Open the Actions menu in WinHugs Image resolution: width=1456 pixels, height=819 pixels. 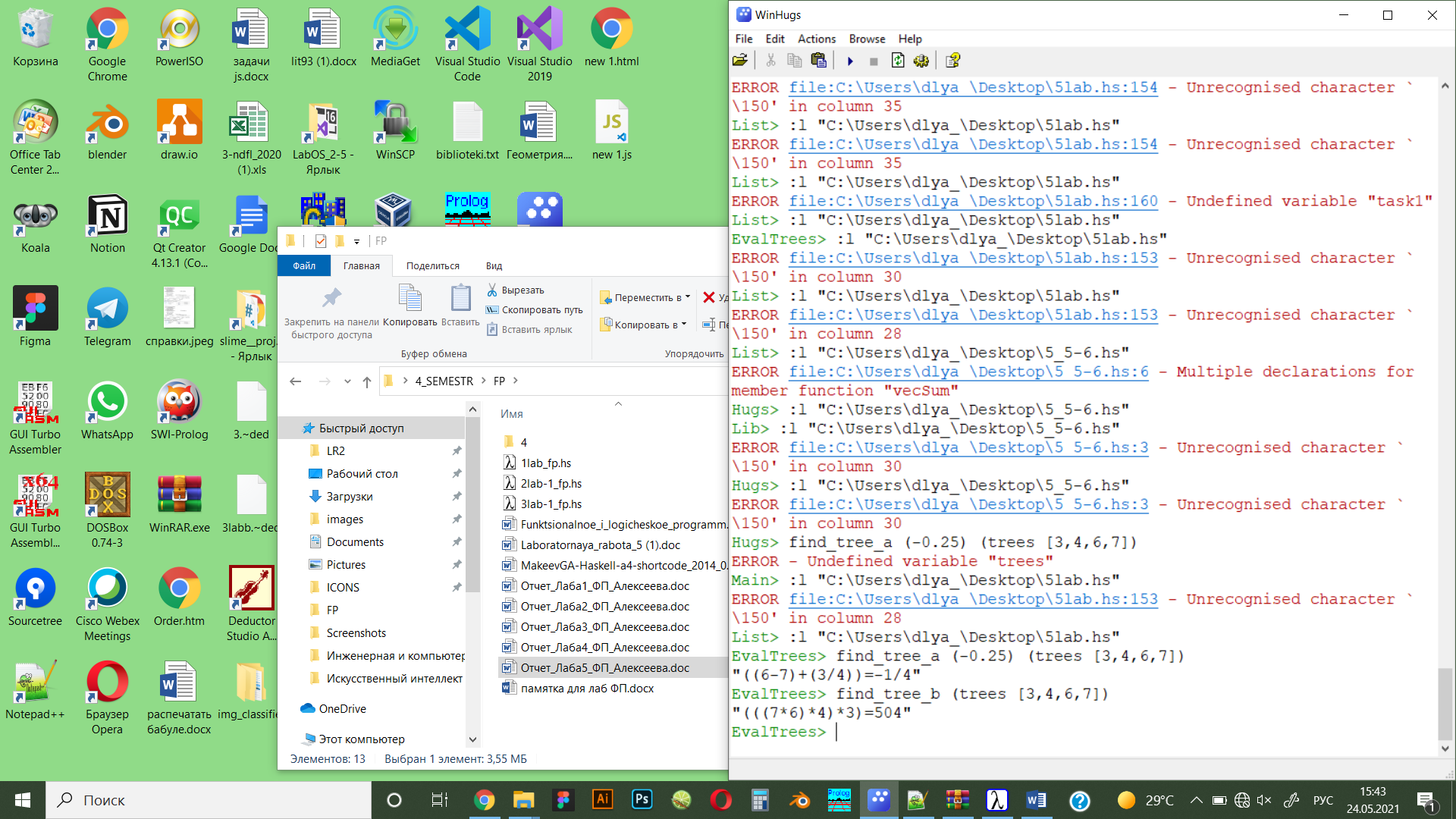coord(817,39)
